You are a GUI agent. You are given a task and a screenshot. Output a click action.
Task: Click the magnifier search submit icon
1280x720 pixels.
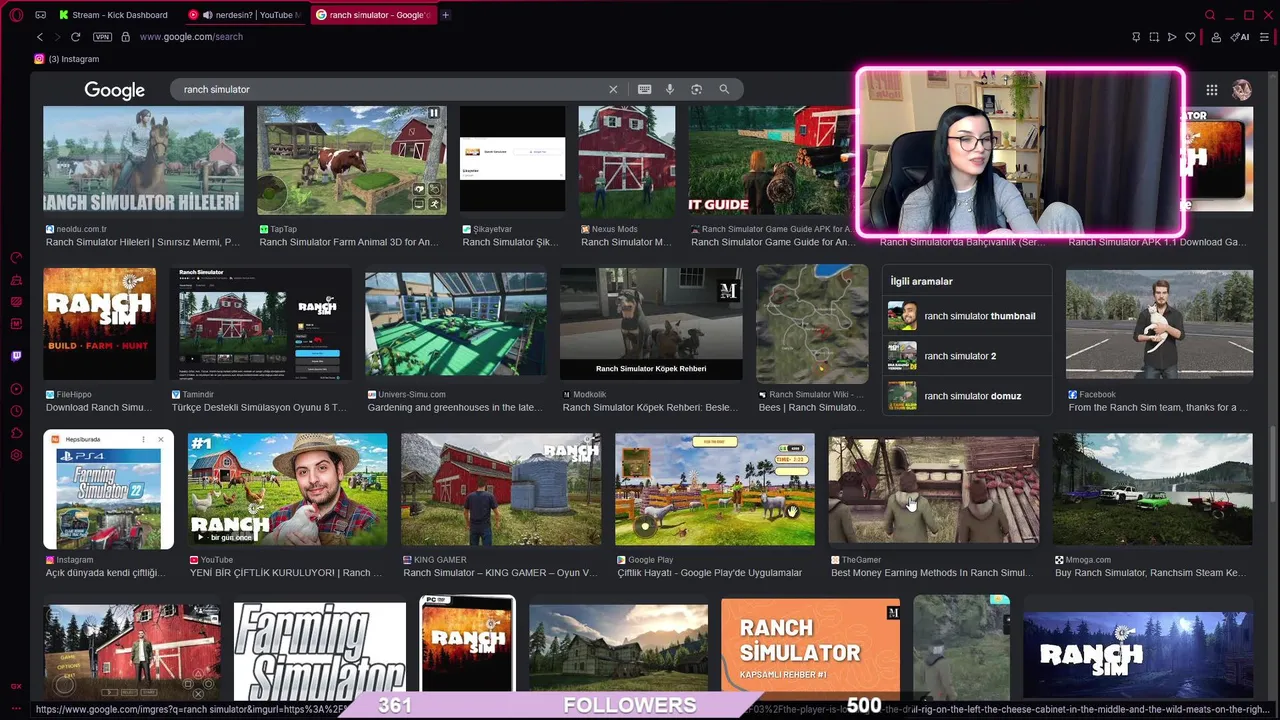point(724,89)
